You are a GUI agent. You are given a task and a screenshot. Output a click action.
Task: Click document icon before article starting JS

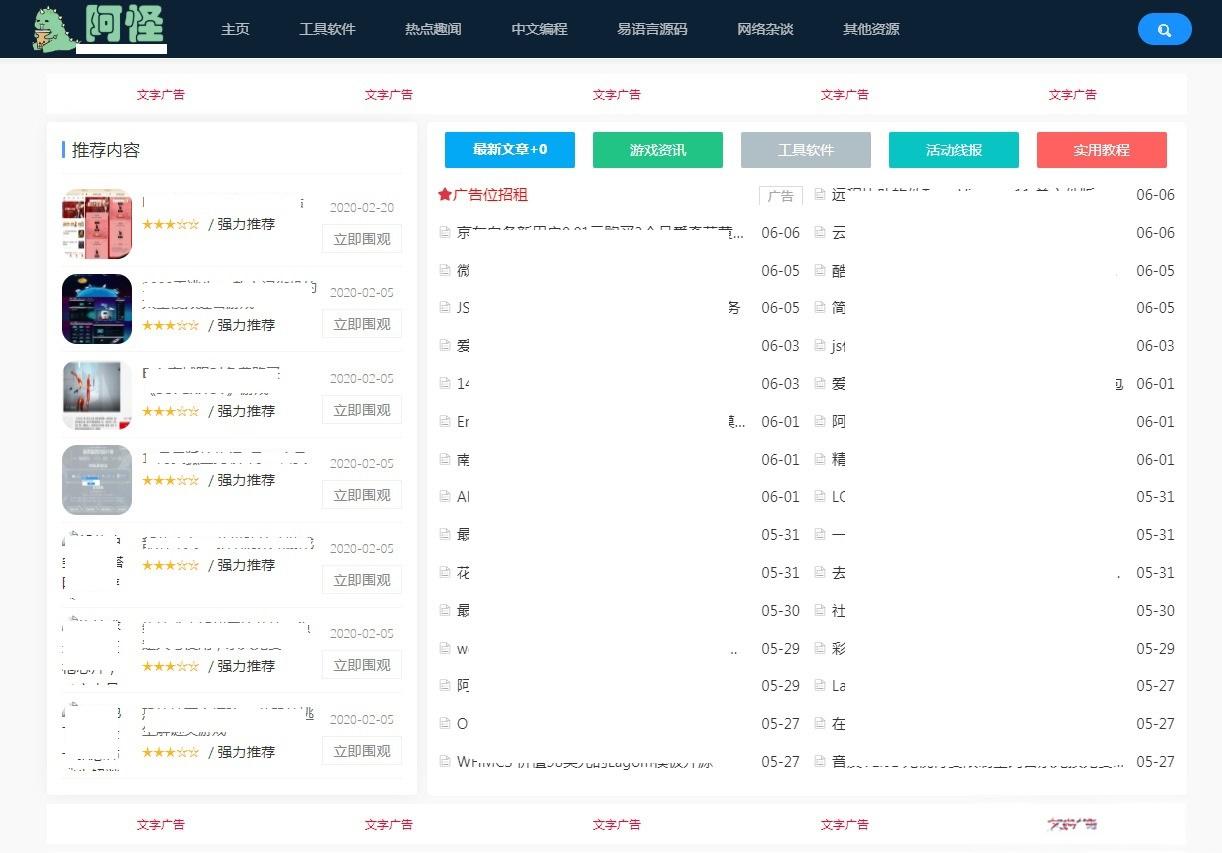tap(445, 308)
